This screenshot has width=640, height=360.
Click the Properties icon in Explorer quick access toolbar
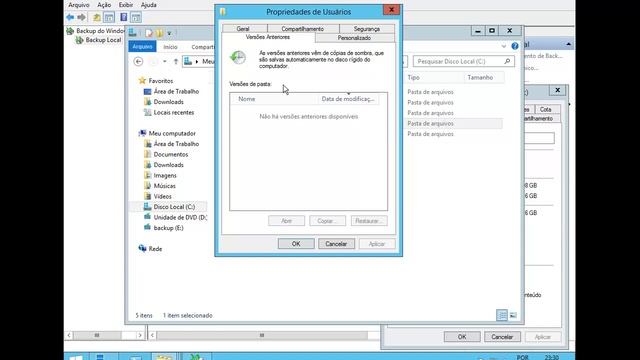(149, 33)
